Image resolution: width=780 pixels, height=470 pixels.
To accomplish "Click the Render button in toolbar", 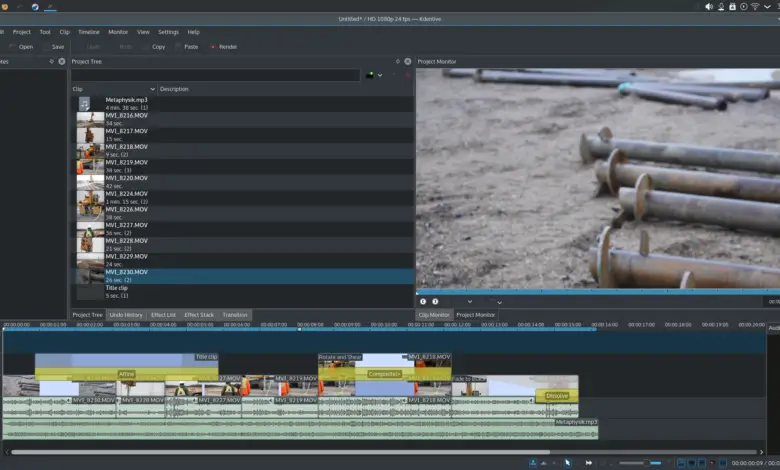I will coord(224,47).
